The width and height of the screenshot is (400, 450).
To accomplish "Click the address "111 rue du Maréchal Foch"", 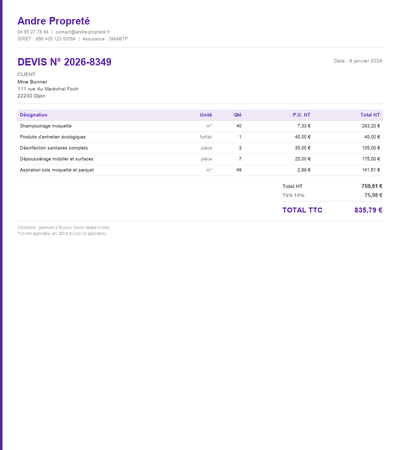I will click(x=48, y=89).
